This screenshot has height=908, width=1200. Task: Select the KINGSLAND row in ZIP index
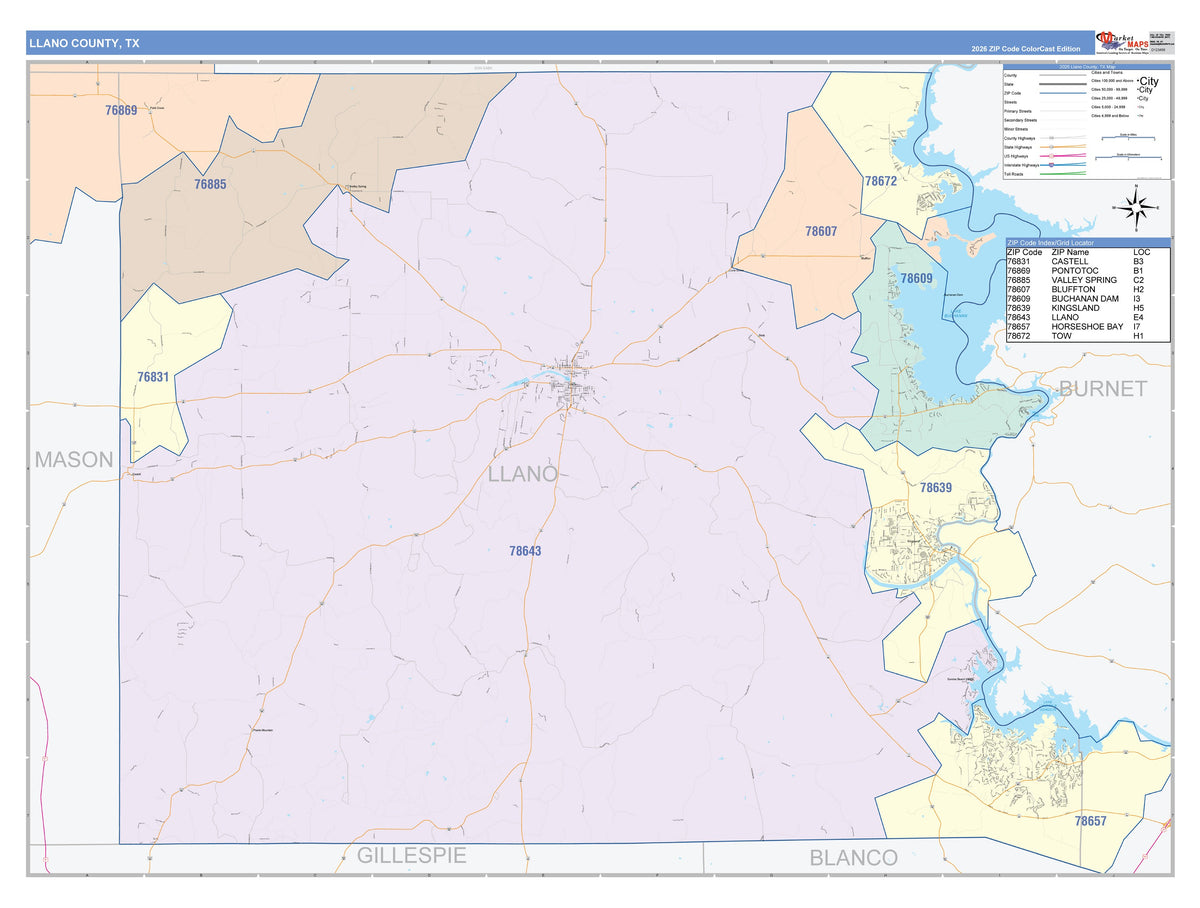coord(1087,308)
